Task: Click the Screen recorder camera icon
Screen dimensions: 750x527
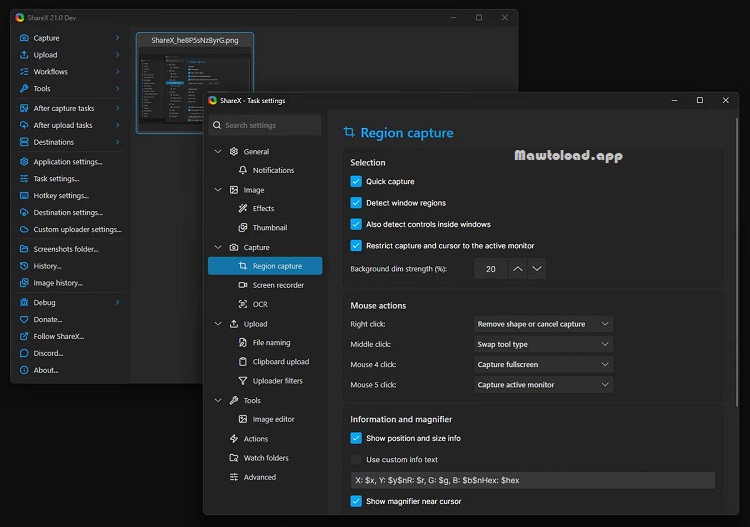Action: coord(243,285)
